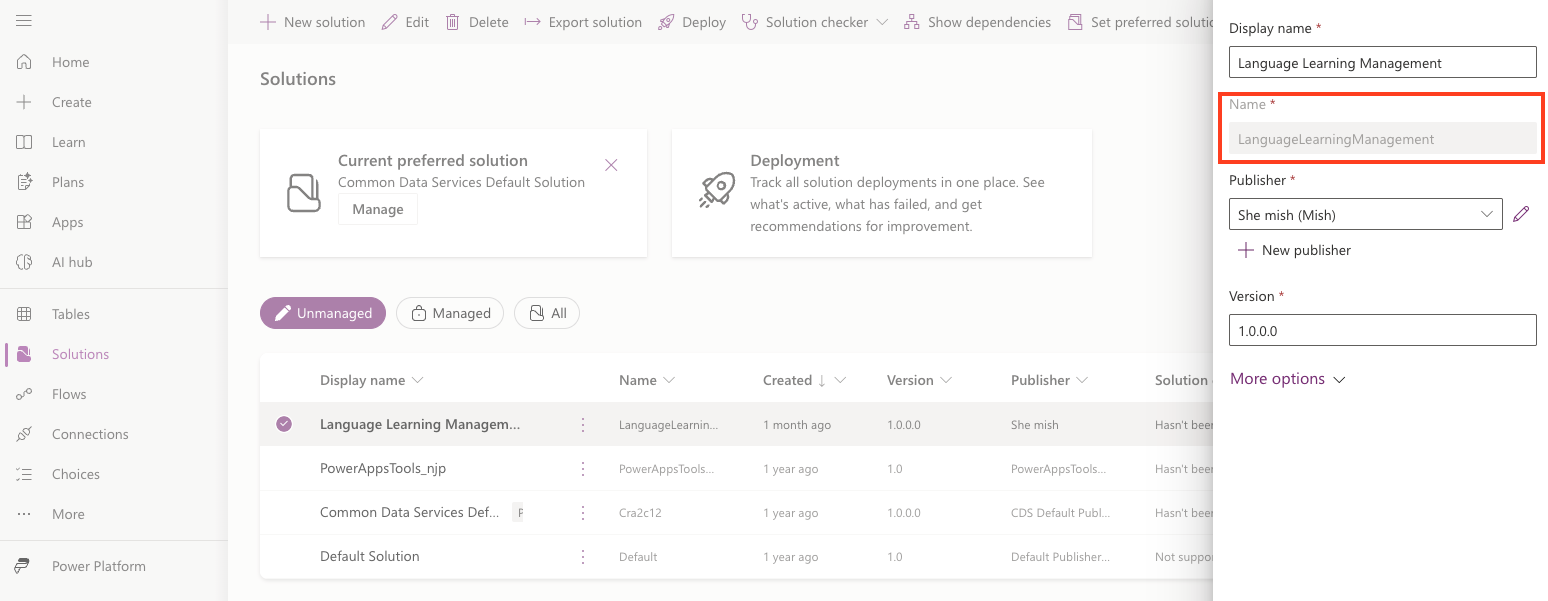Screen dimensions: 1548x601
Task: Expand the Solution checker dropdown arrow
Action: tap(882, 22)
